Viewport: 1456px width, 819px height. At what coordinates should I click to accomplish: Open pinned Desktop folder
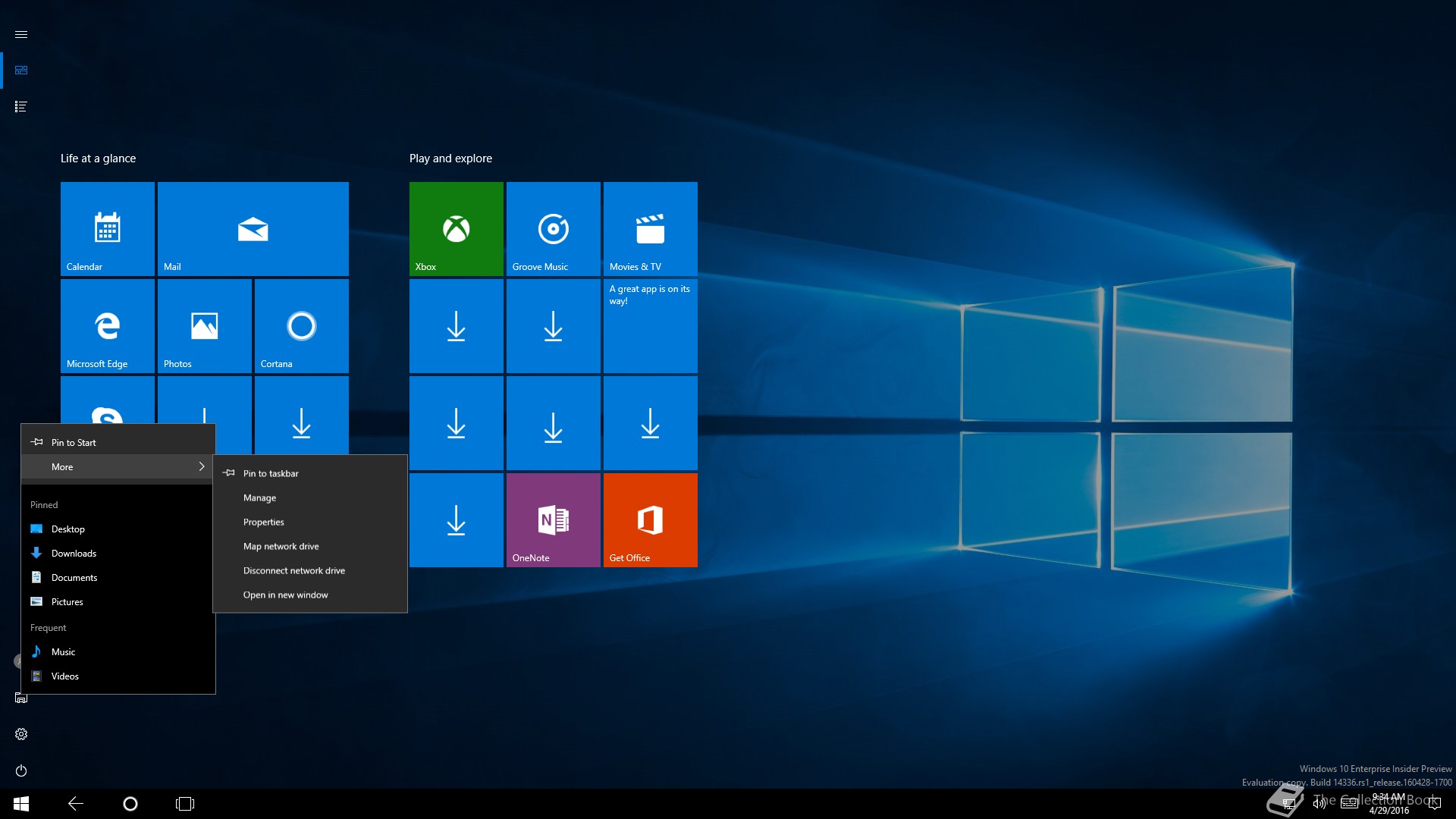(118, 529)
